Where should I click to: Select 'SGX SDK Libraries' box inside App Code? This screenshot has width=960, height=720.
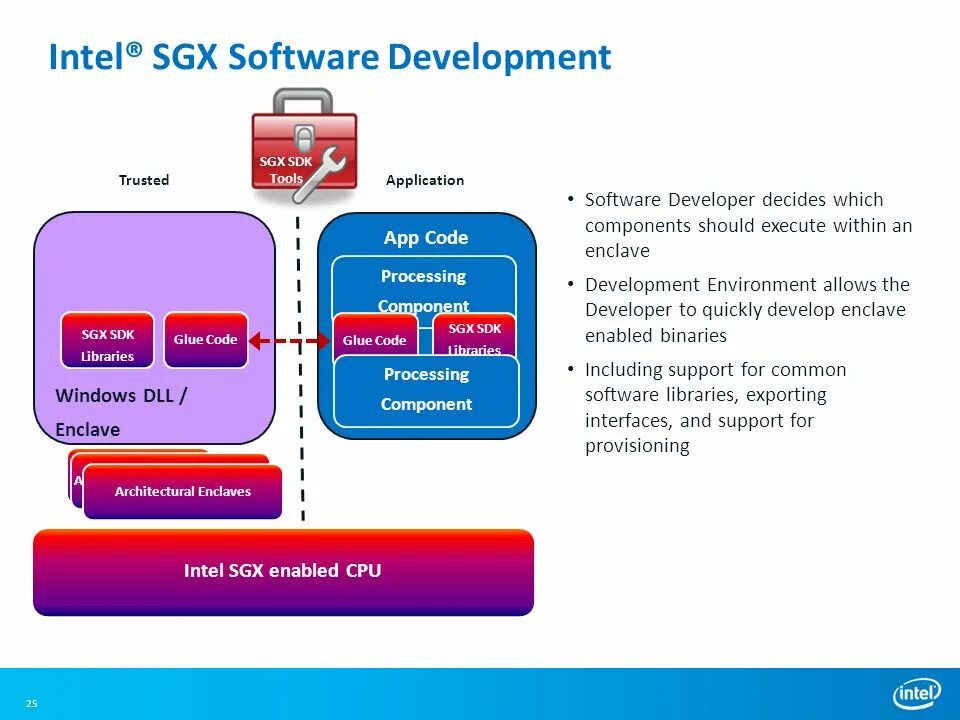pos(474,336)
